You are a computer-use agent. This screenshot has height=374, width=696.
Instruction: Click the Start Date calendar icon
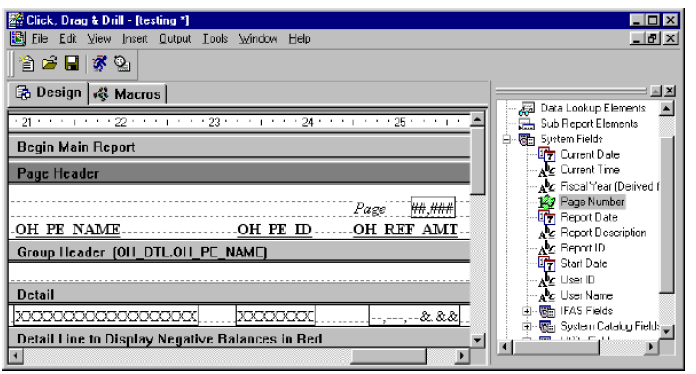click(546, 264)
